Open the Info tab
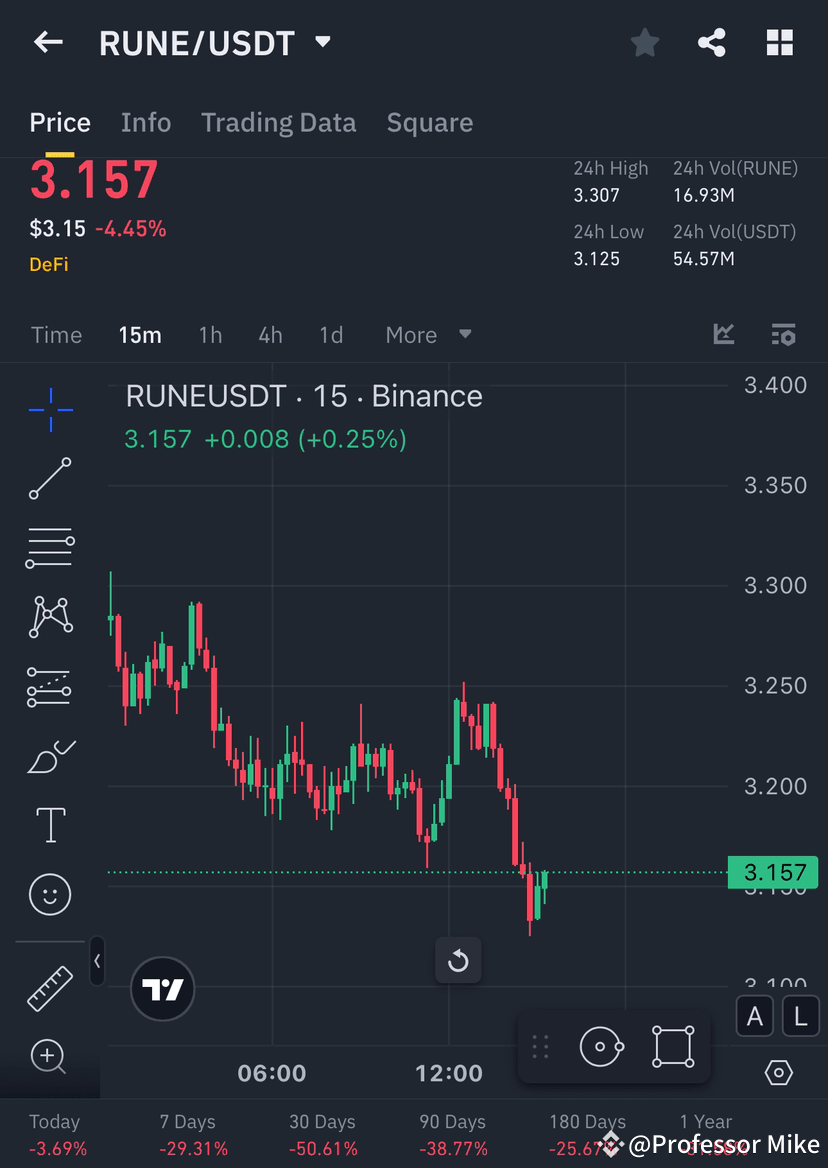 [x=145, y=122]
